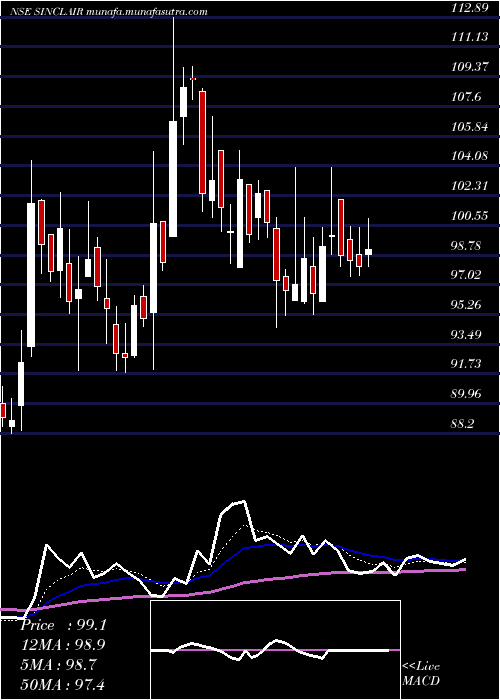
Task: Select the 91.73 axis label
Action: [x=466, y=364]
